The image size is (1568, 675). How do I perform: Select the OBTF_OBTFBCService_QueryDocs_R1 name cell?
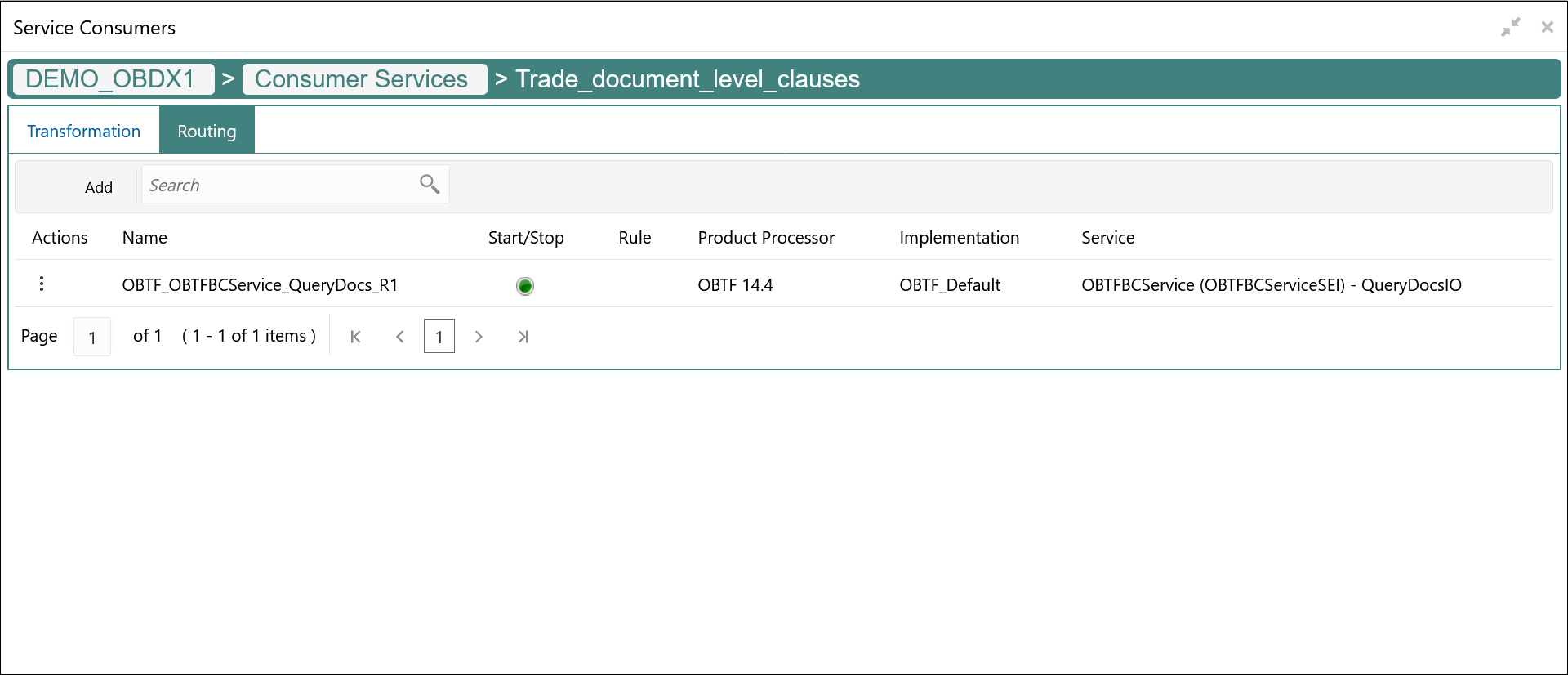click(260, 285)
